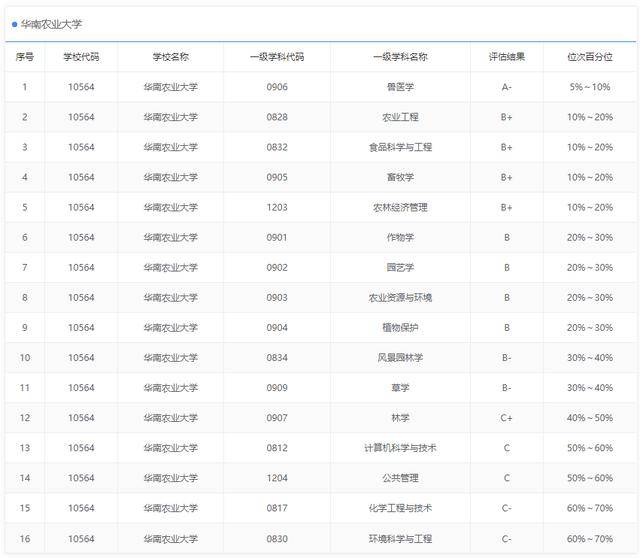Click subject code 0907
The image size is (640, 558).
click(277, 418)
